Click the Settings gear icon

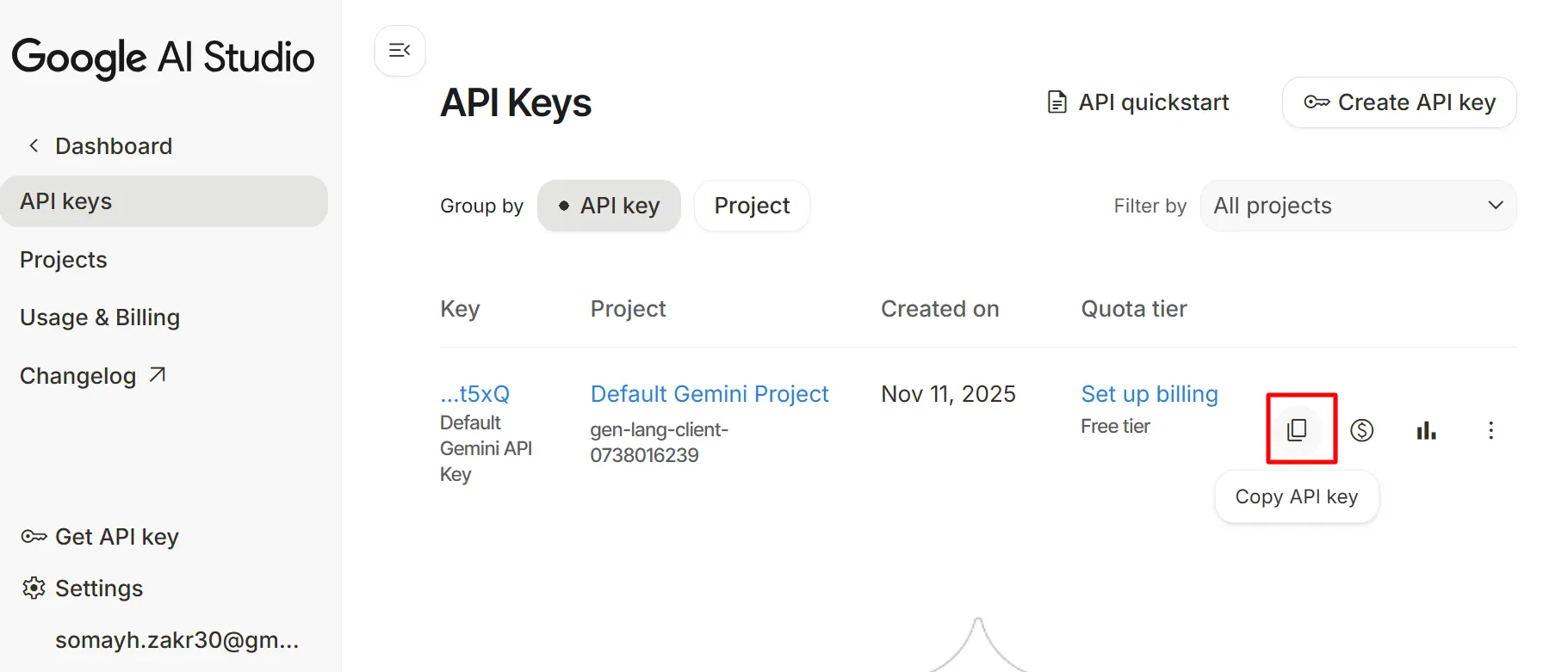tap(34, 589)
